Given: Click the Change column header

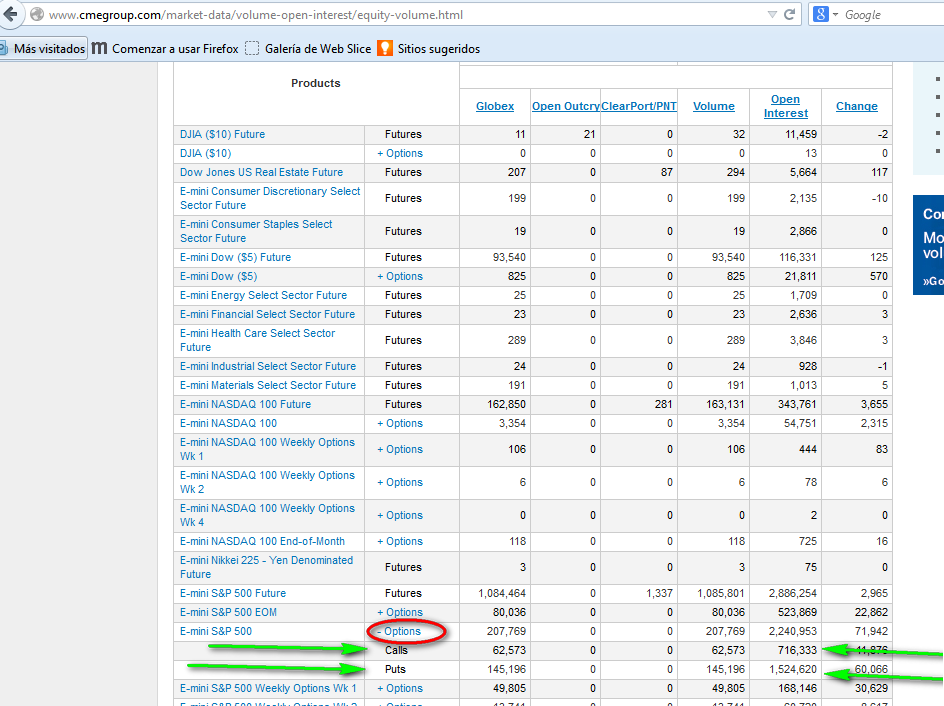Looking at the screenshot, I should click(856, 106).
